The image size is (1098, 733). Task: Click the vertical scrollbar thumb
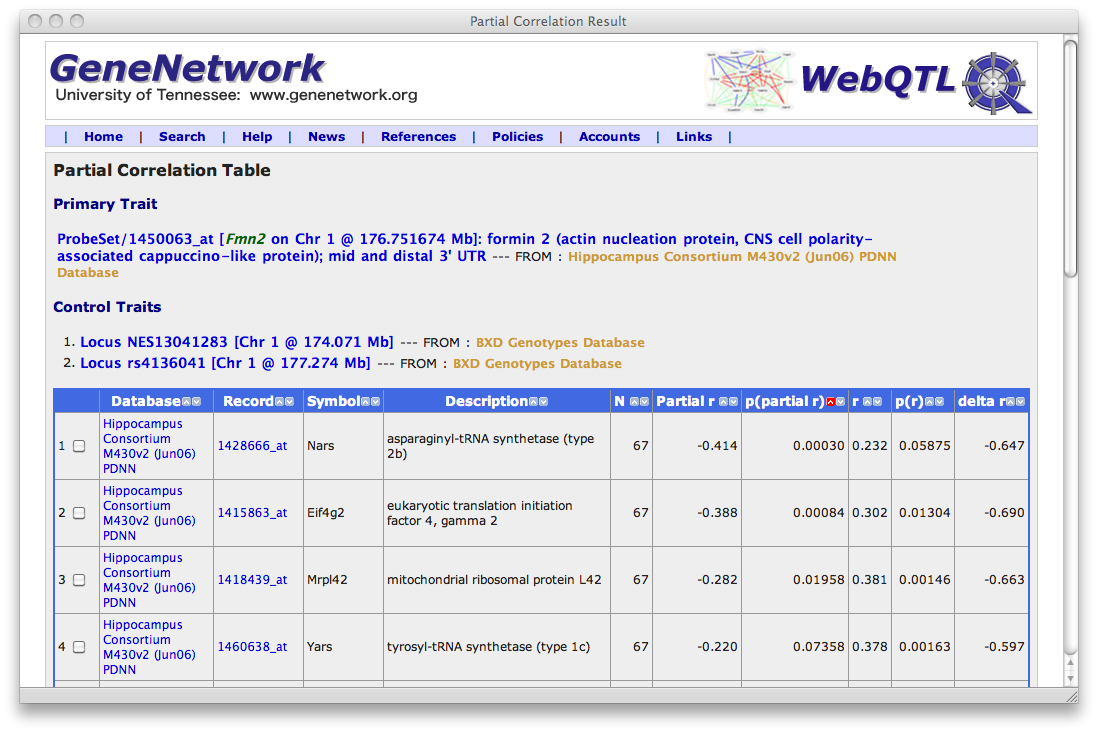point(1070,160)
